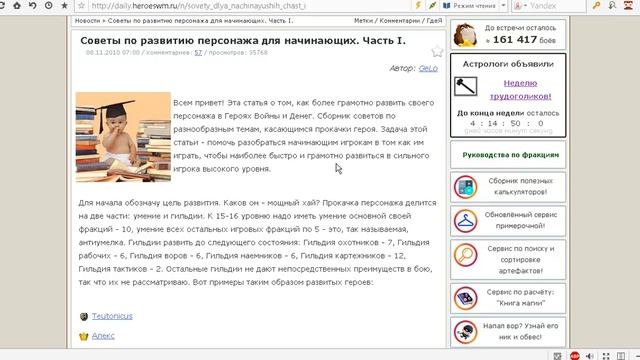Open author Qelo profile link
The height and width of the screenshot is (360, 640).
point(428,68)
